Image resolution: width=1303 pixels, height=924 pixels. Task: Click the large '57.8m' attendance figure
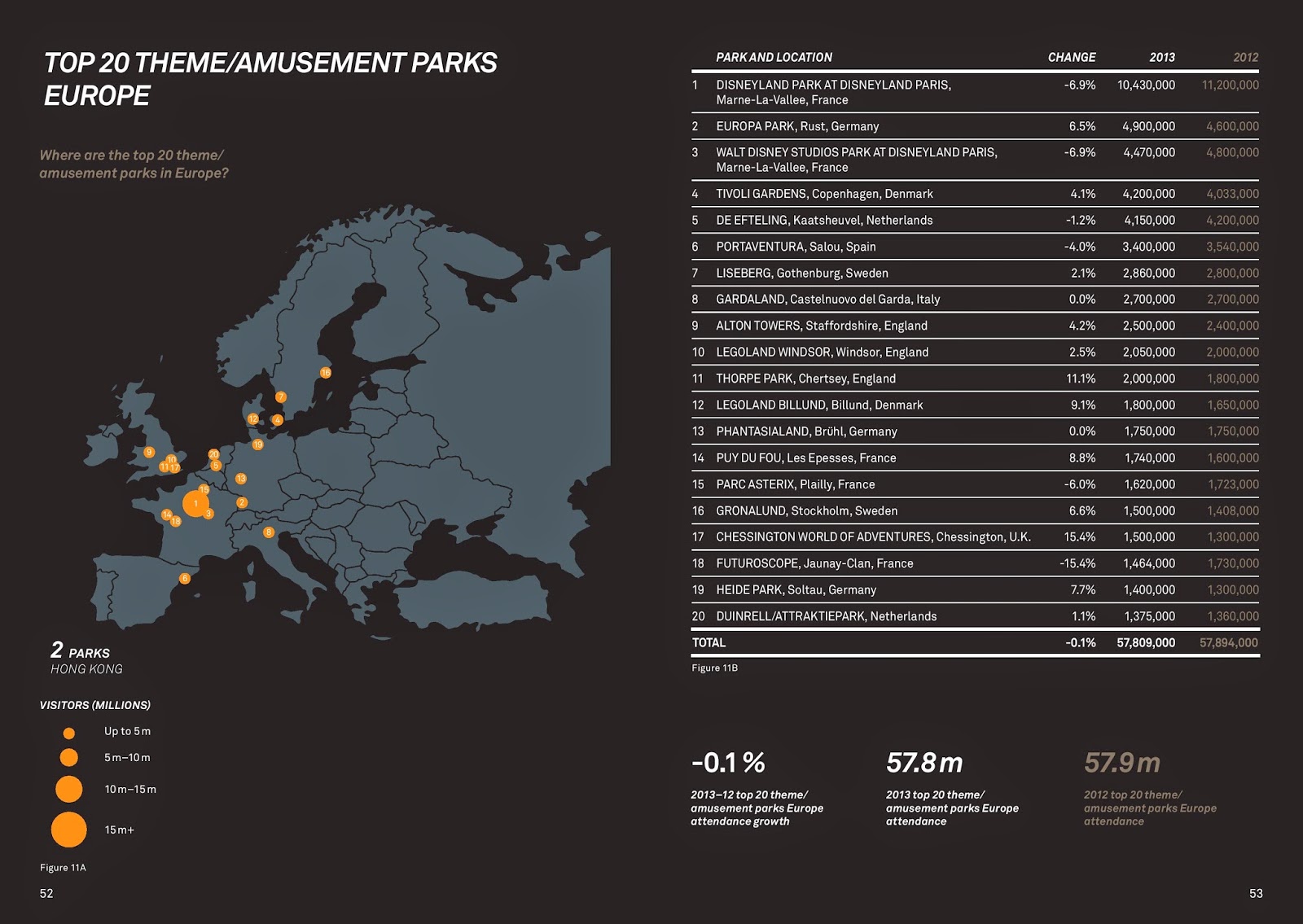tap(924, 763)
